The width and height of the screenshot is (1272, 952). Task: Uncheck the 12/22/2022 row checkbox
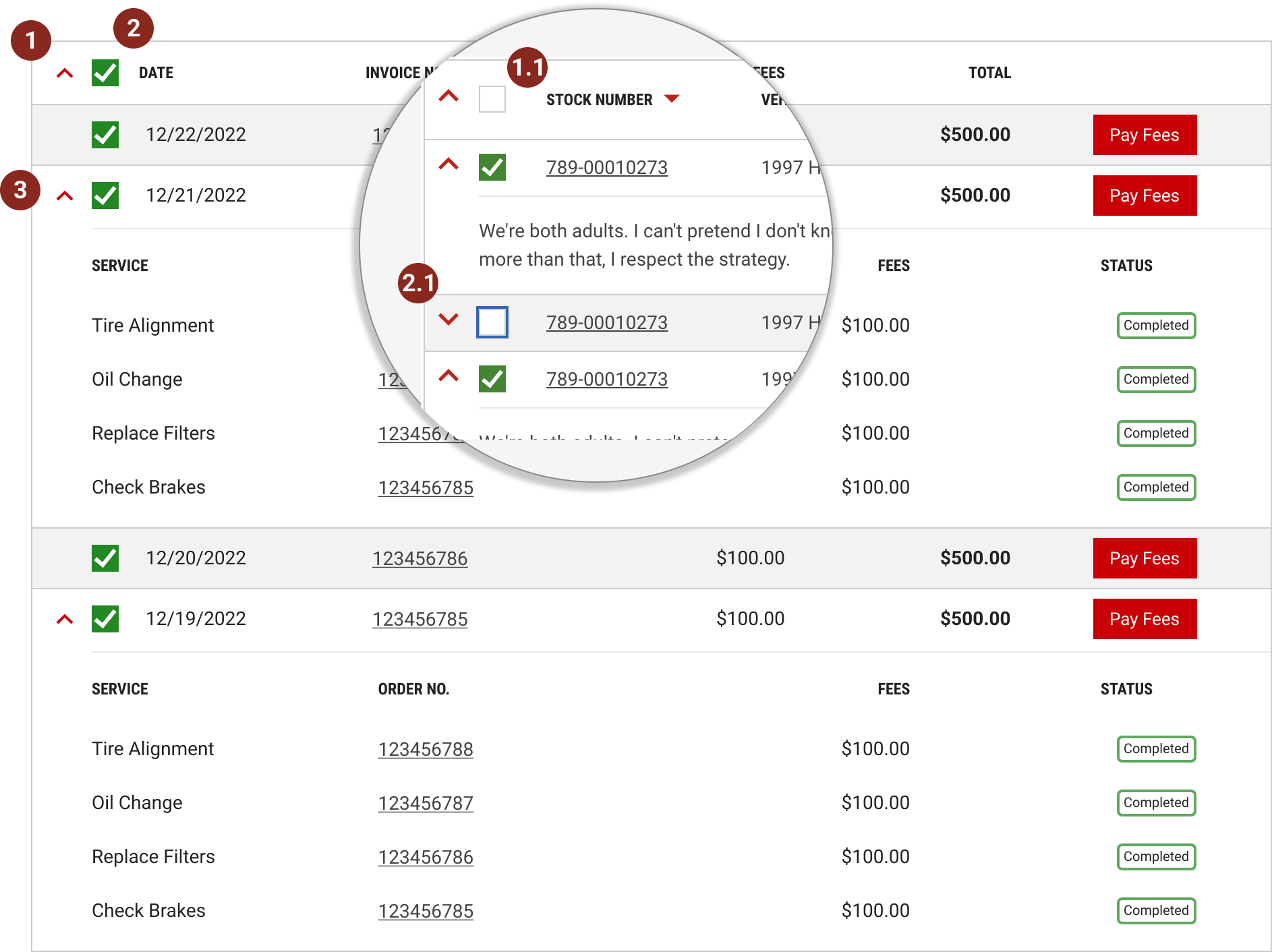click(105, 135)
